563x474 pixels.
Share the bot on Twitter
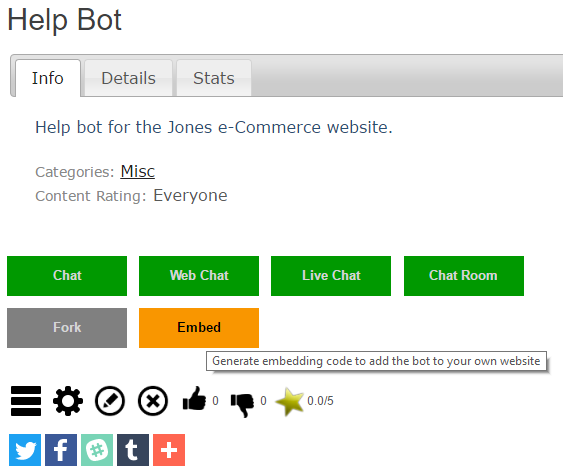(x=25, y=450)
